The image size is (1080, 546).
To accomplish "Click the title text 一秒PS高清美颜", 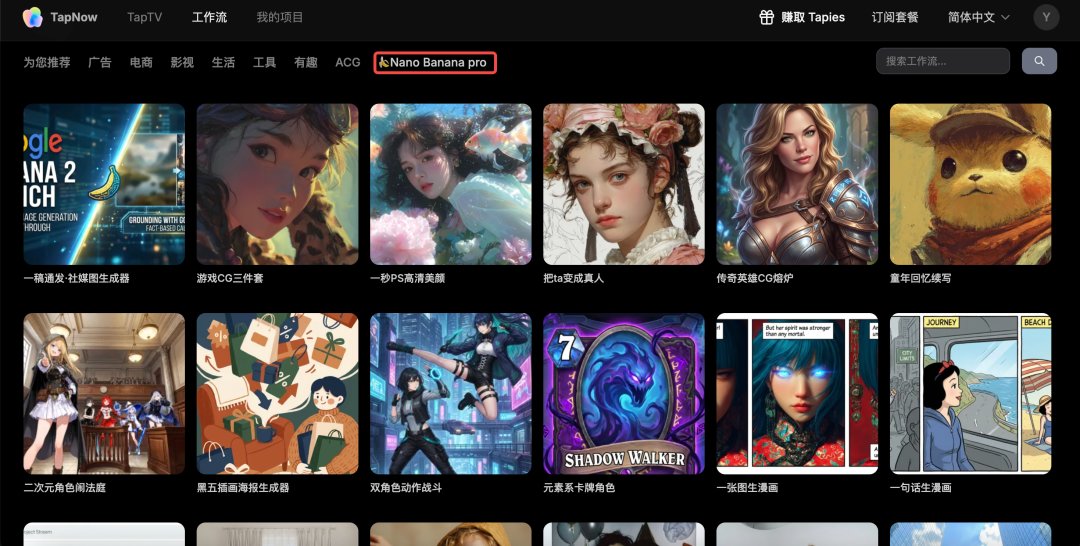I will [408, 278].
